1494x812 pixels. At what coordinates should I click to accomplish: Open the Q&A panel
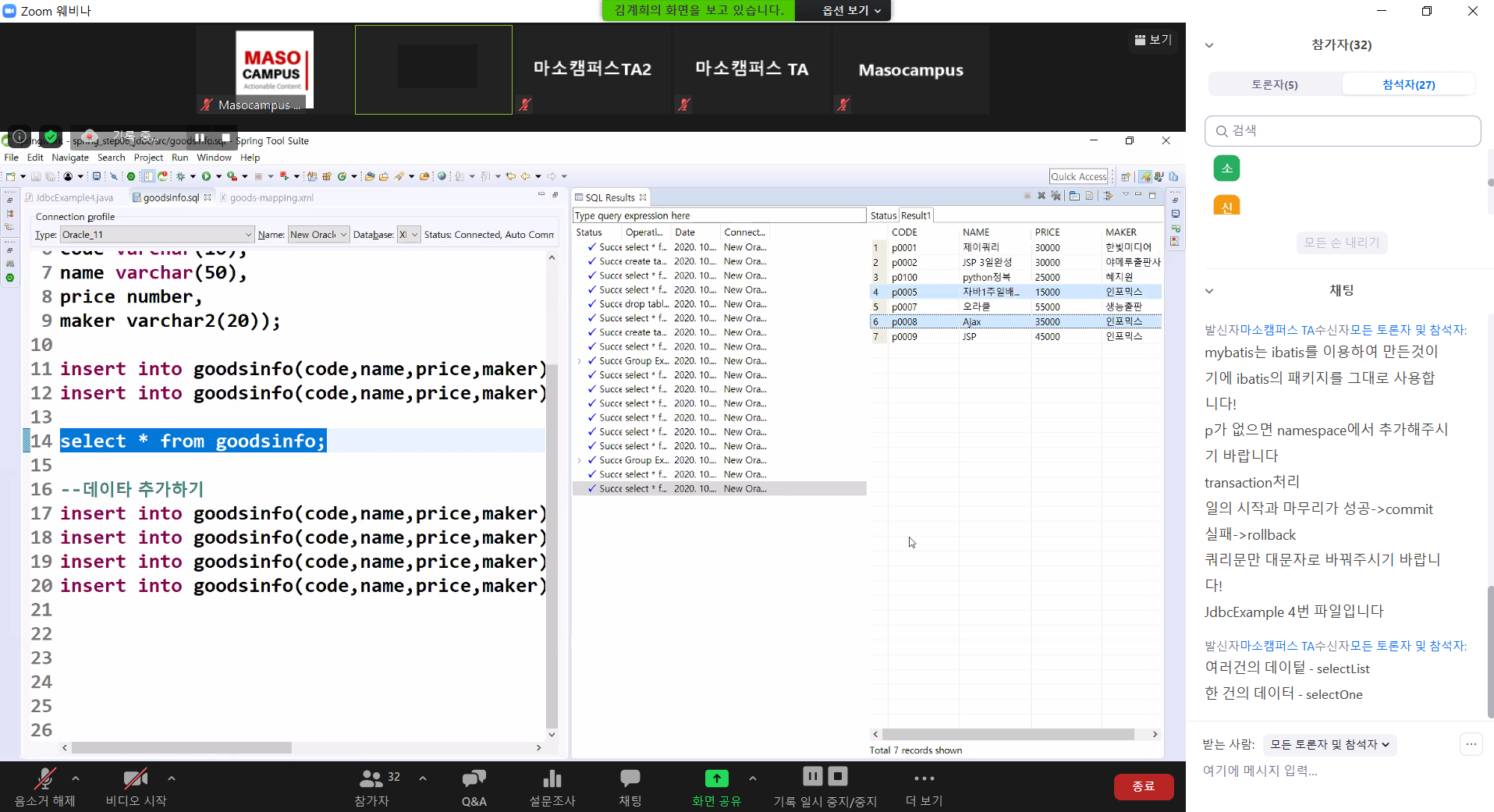click(x=474, y=778)
